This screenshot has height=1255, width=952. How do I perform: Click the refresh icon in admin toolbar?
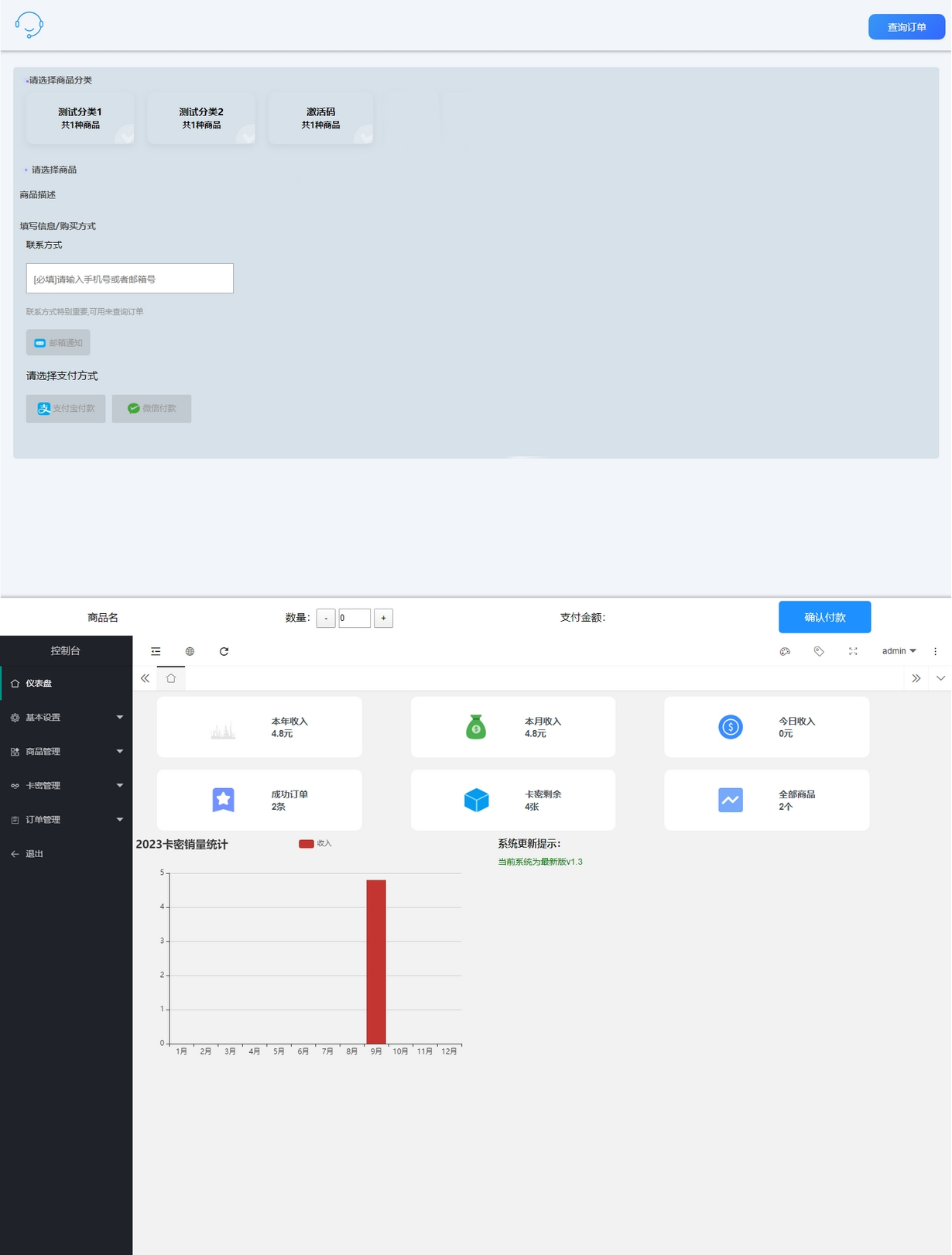pyautogui.click(x=224, y=651)
